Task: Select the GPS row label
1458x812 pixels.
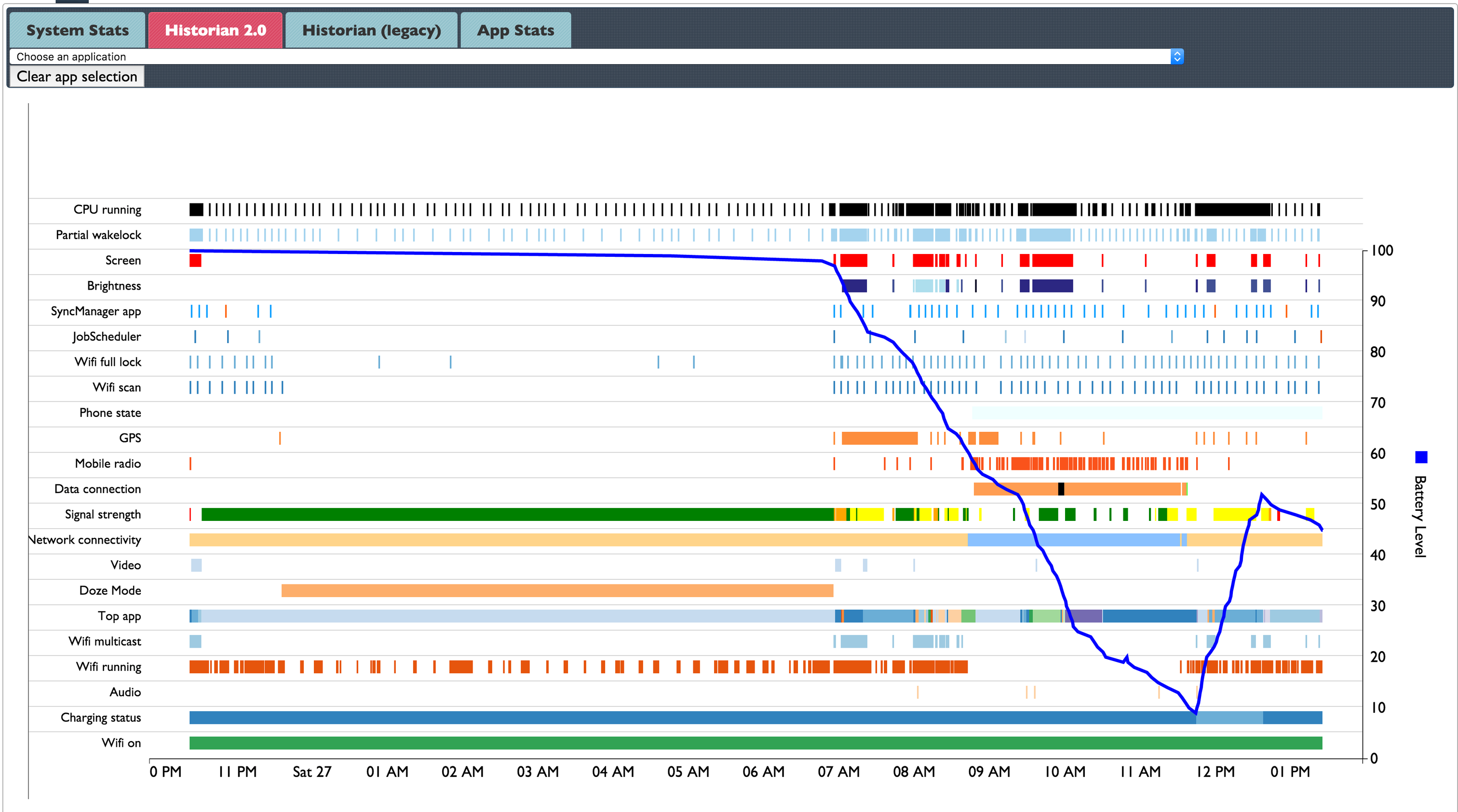Action: (129, 438)
